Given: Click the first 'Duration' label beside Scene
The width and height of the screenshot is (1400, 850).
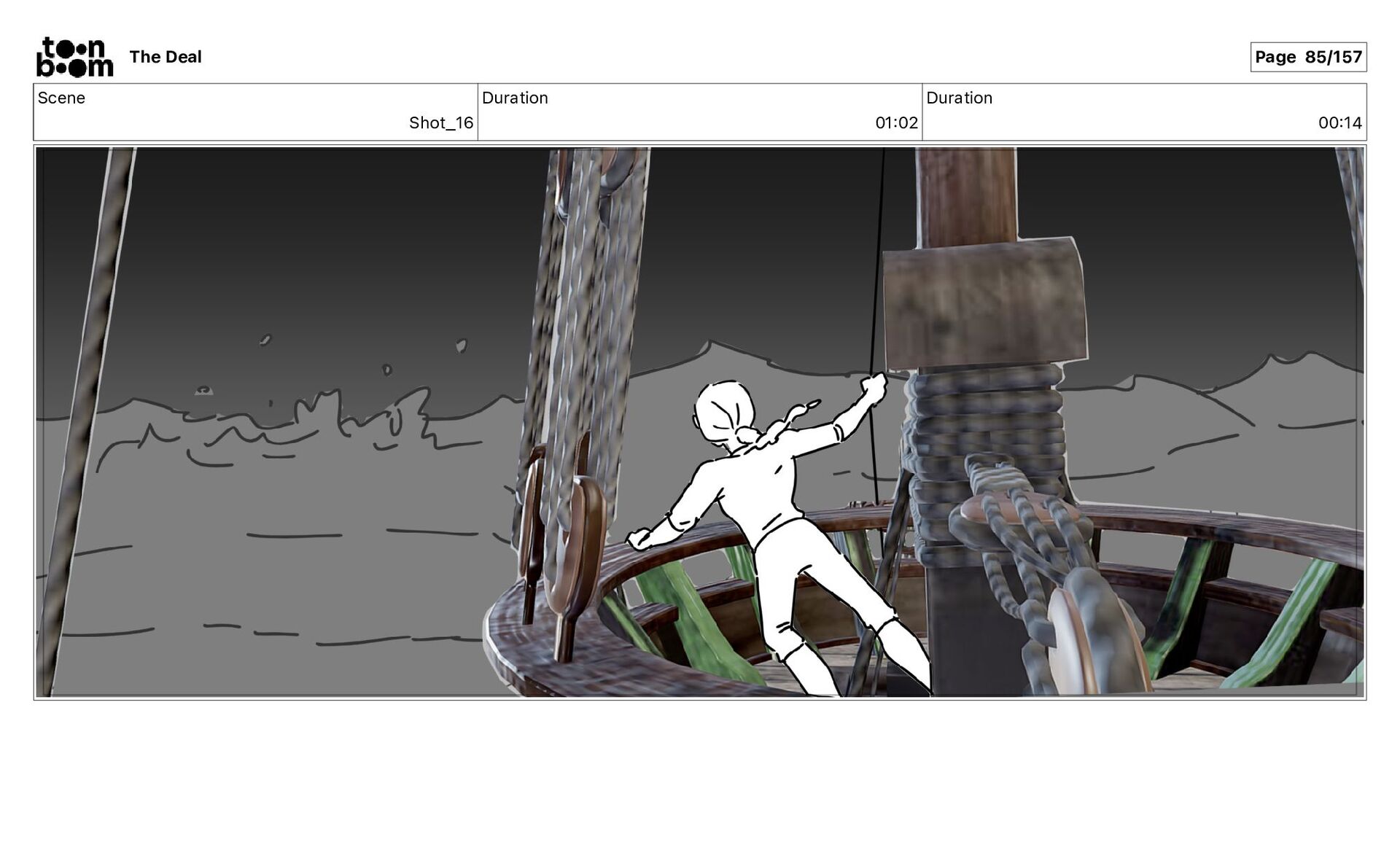Looking at the screenshot, I should coord(515,98).
